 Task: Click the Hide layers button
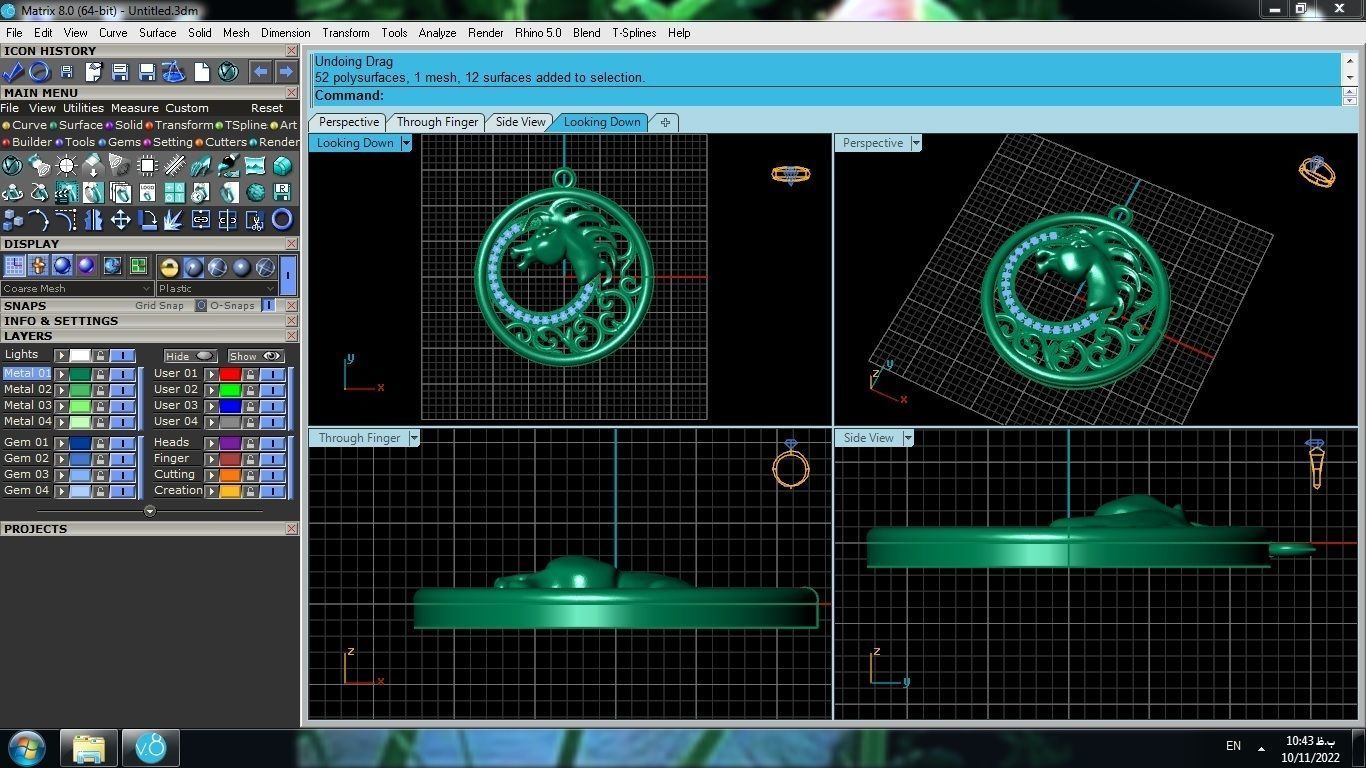(190, 356)
